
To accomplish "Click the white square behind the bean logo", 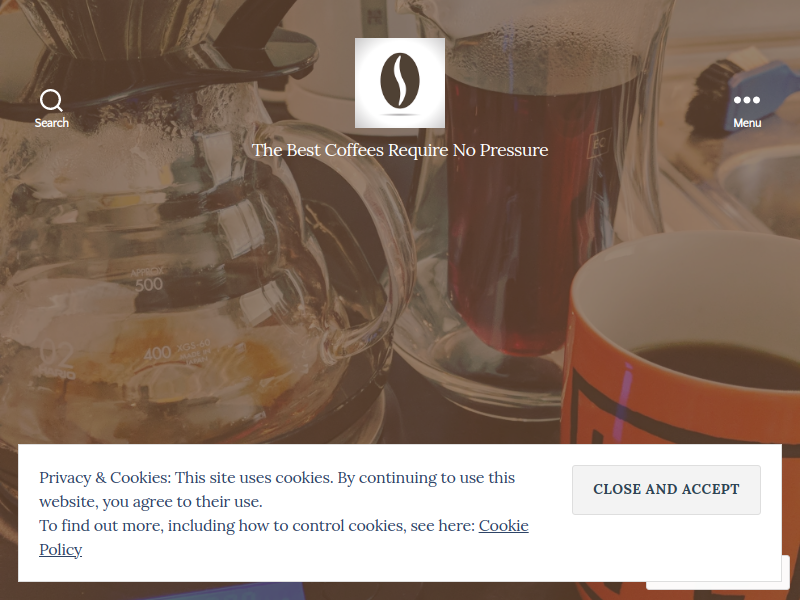I will [x=400, y=83].
